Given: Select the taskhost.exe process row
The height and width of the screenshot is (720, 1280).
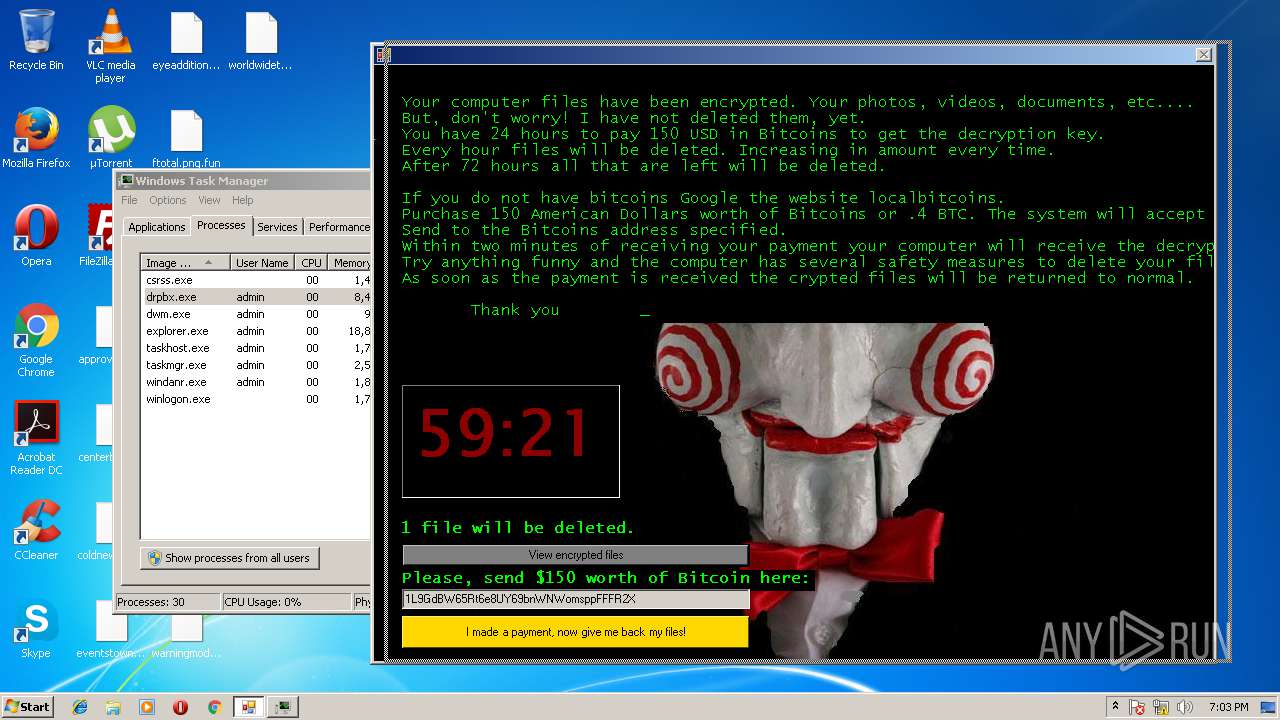Looking at the screenshot, I should click(x=256, y=348).
